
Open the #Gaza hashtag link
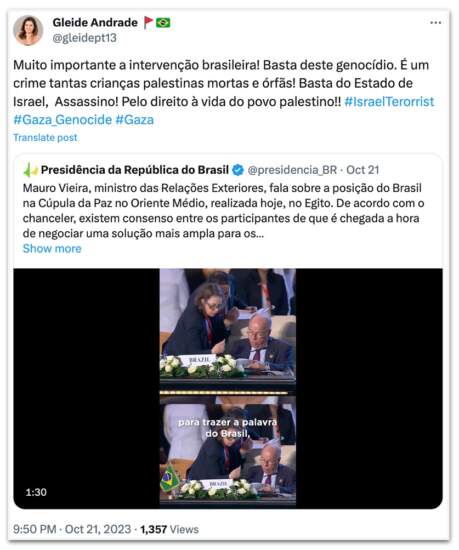click(x=135, y=120)
